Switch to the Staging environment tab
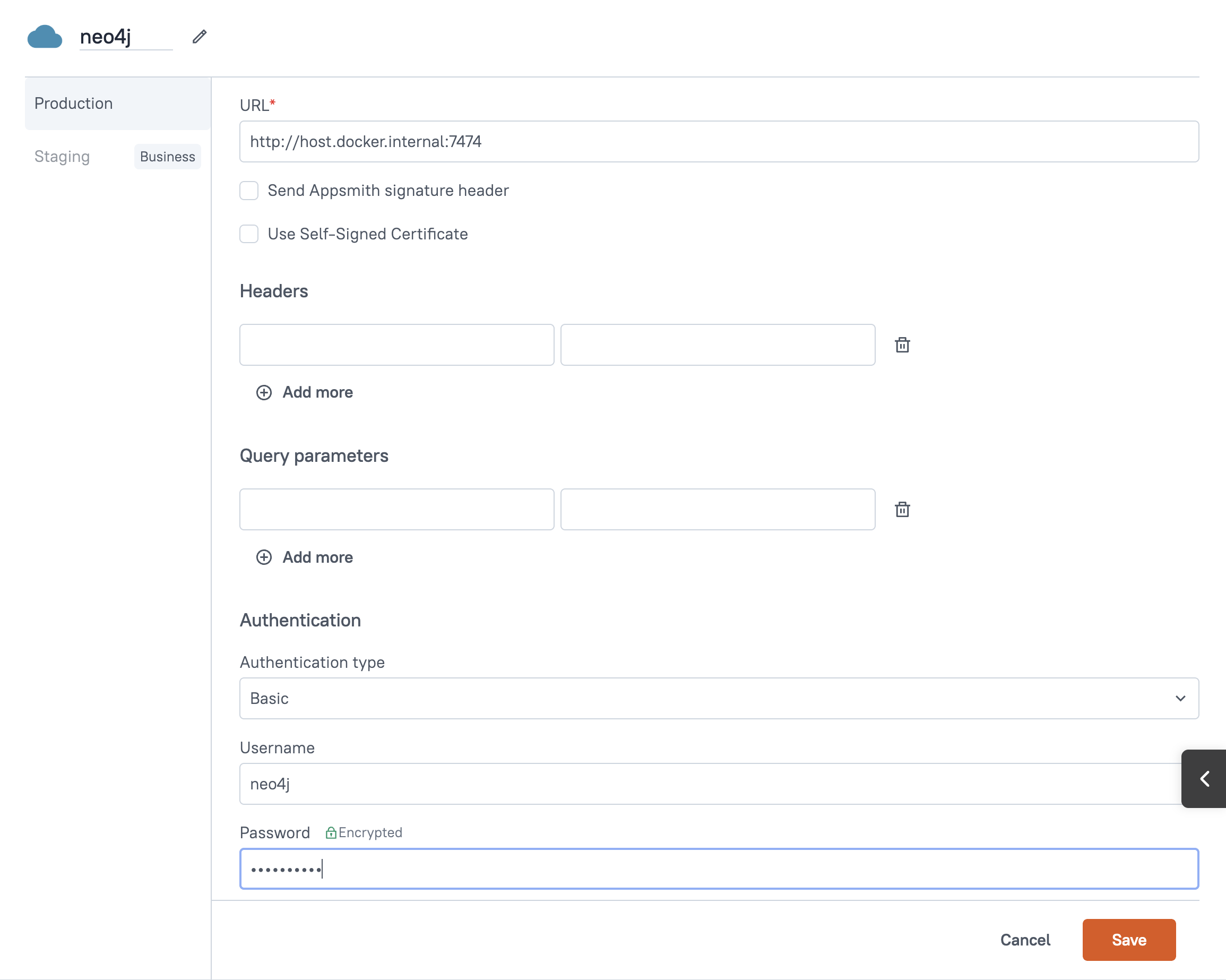Screen dimensions: 1226x980 [x=63, y=157]
